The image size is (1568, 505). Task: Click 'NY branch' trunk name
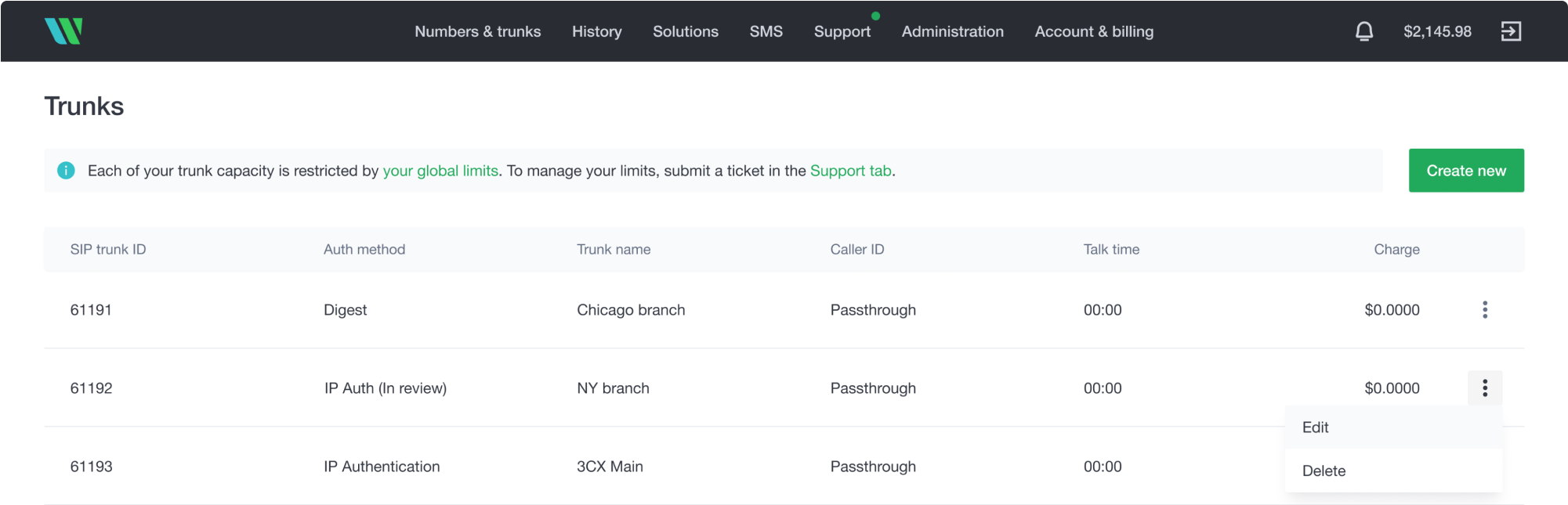[613, 388]
